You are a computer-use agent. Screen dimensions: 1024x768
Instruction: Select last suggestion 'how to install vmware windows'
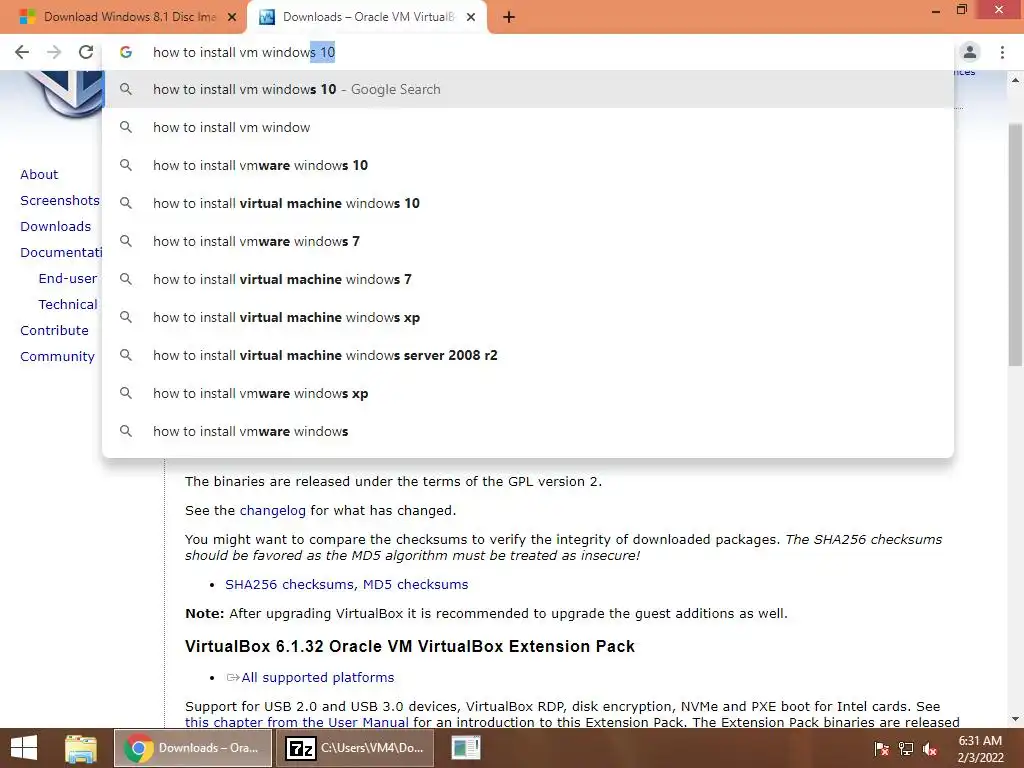click(528, 431)
